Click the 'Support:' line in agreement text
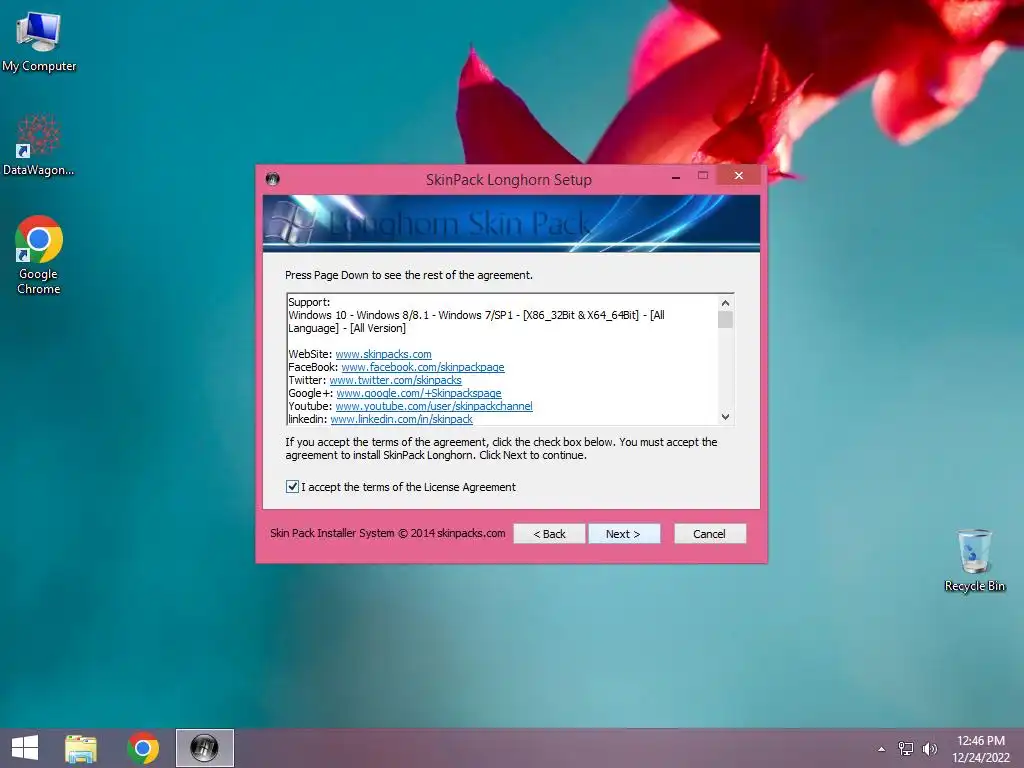This screenshot has width=1024, height=768. tap(310, 302)
